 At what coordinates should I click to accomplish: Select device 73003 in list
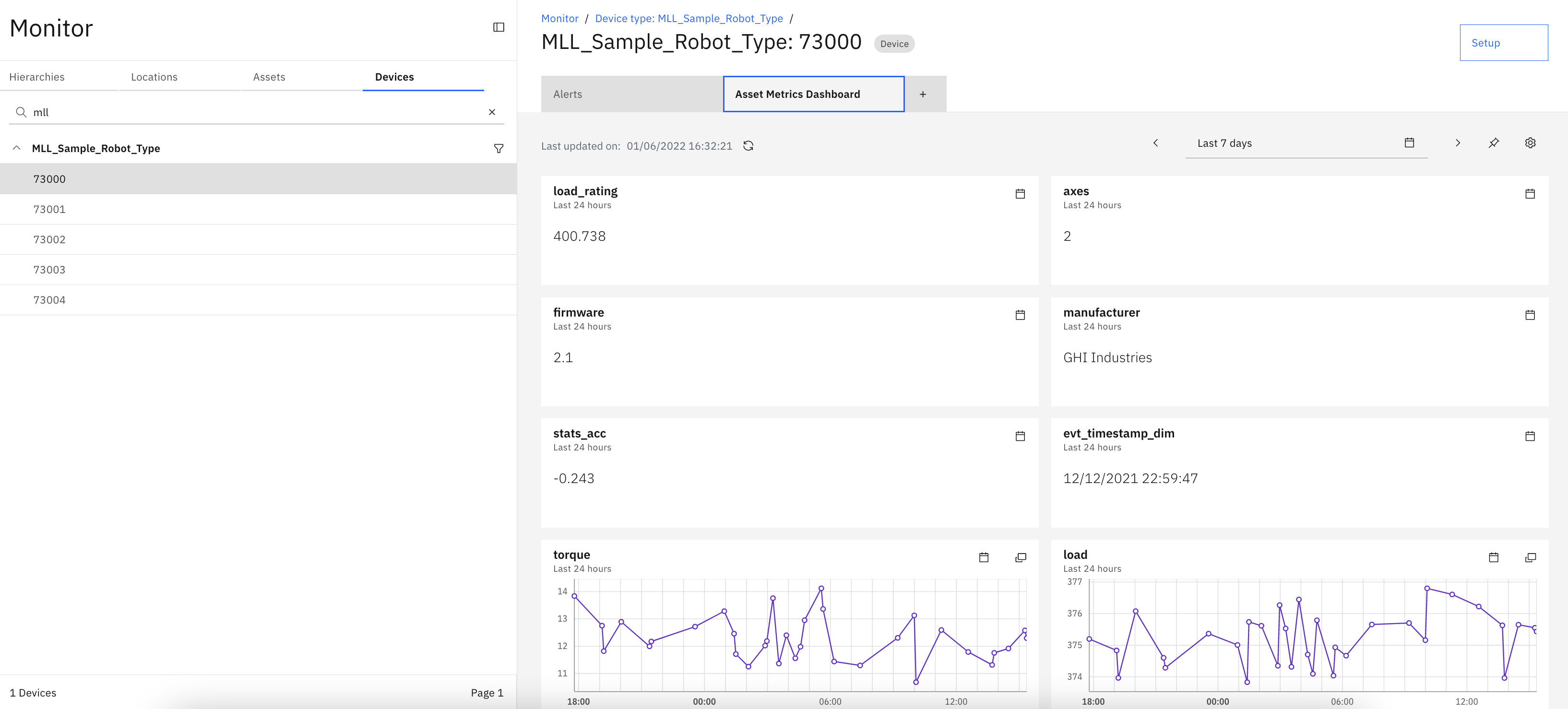(x=258, y=270)
